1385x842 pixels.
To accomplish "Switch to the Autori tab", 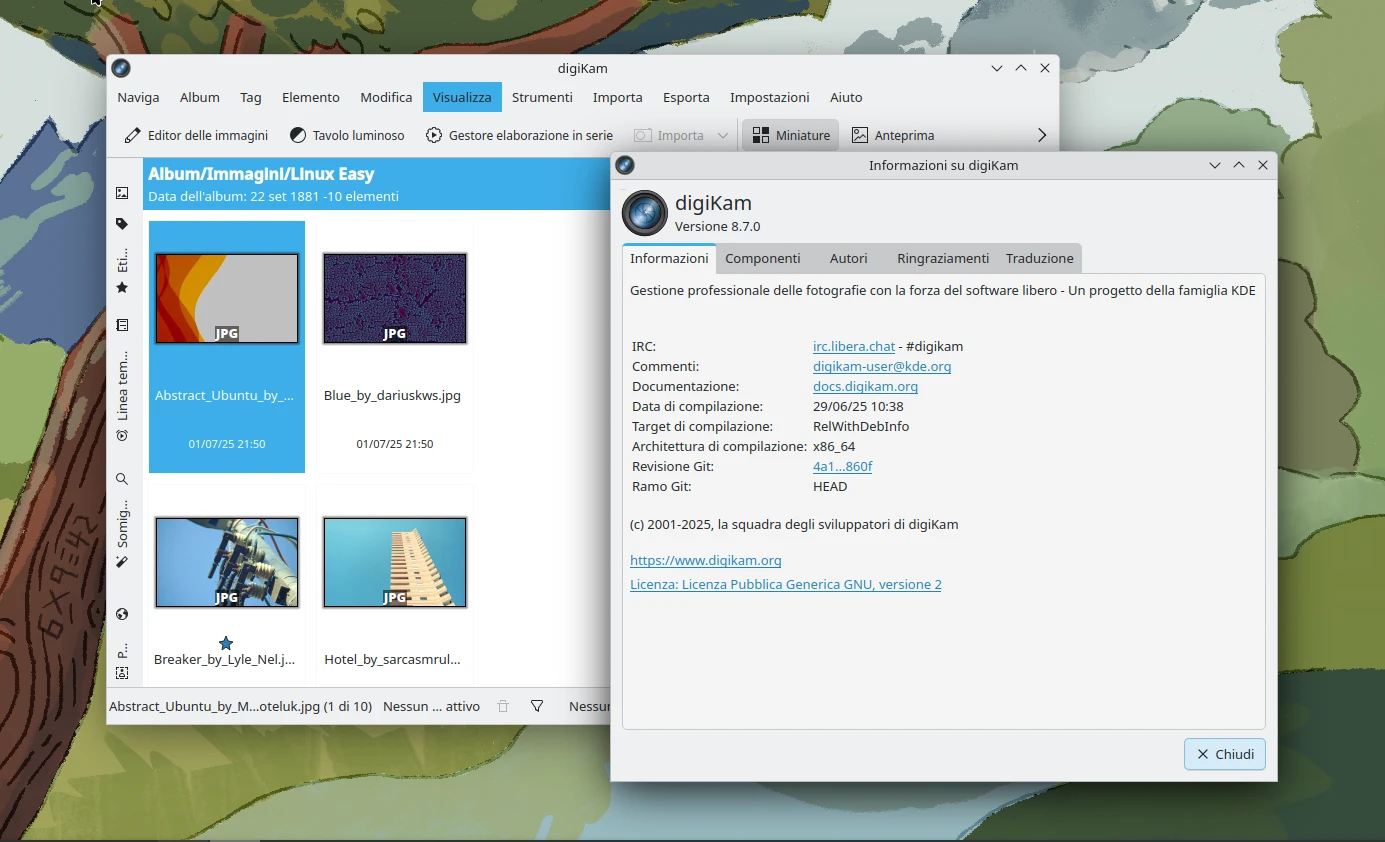I will click(848, 258).
